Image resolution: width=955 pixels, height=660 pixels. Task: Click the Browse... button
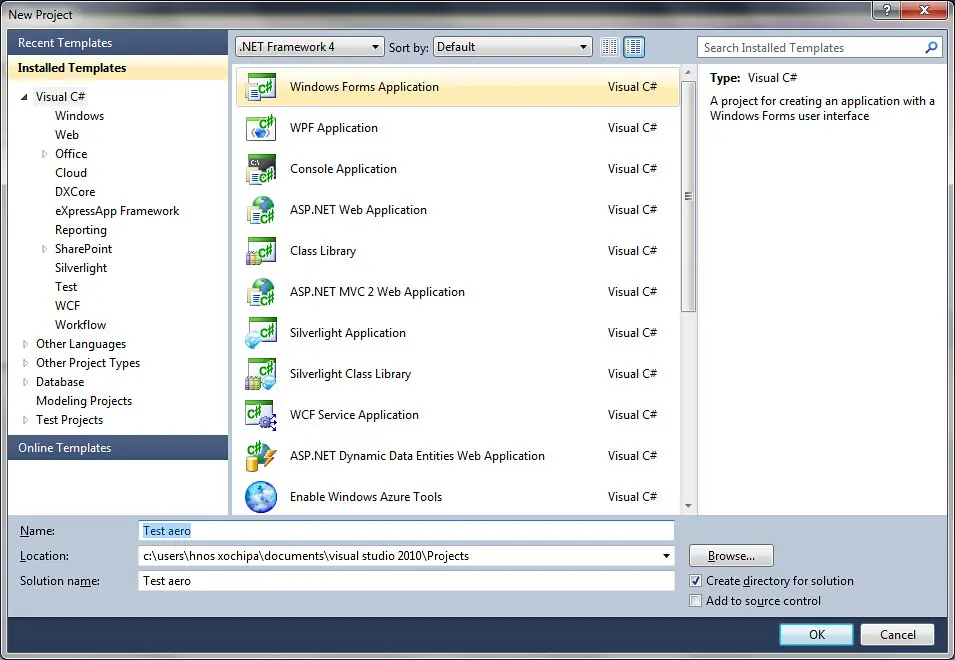pos(731,556)
